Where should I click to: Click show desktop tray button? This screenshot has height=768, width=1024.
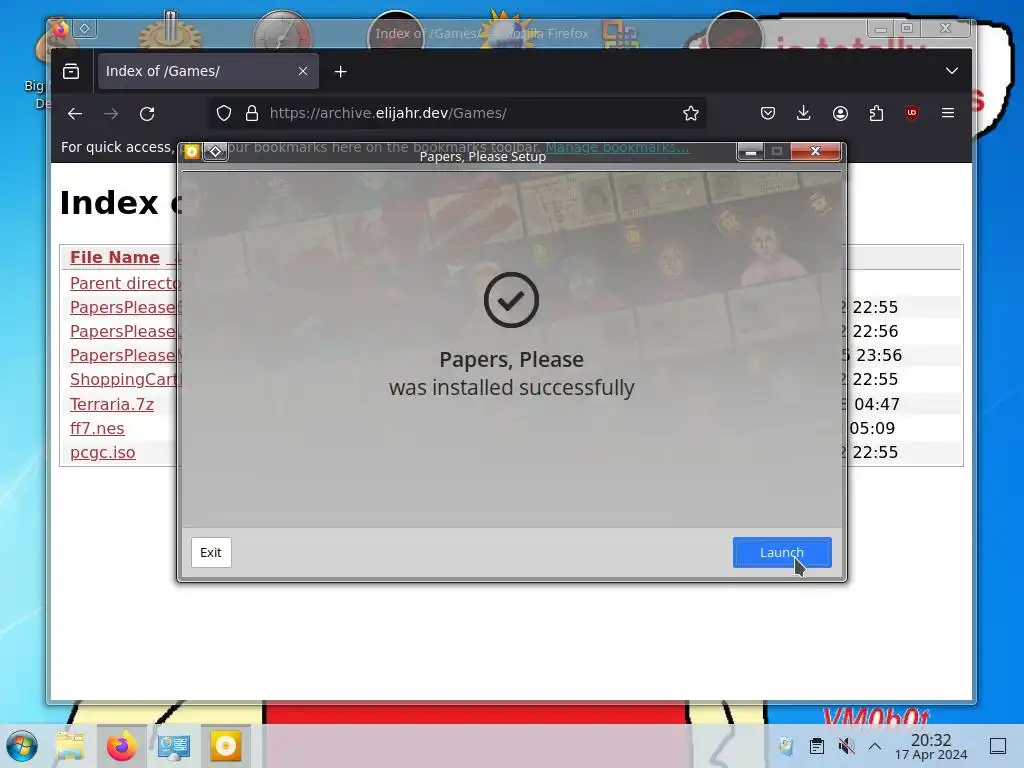click(997, 746)
